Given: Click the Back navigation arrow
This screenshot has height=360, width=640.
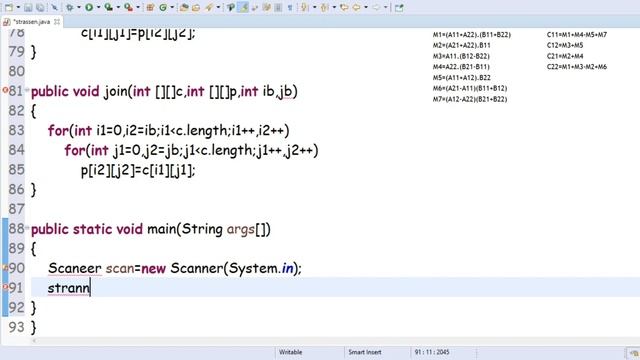Looking at the screenshot, I should (356, 7).
